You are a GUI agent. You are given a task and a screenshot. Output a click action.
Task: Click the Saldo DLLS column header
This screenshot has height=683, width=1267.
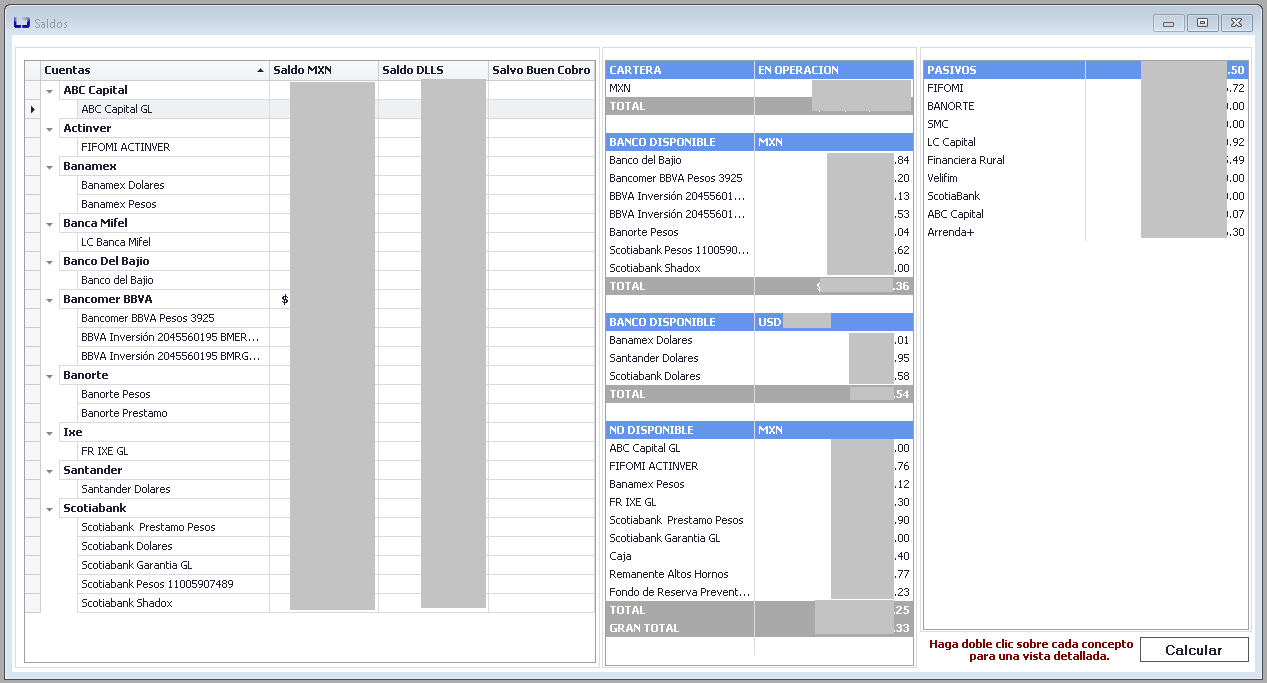click(433, 70)
